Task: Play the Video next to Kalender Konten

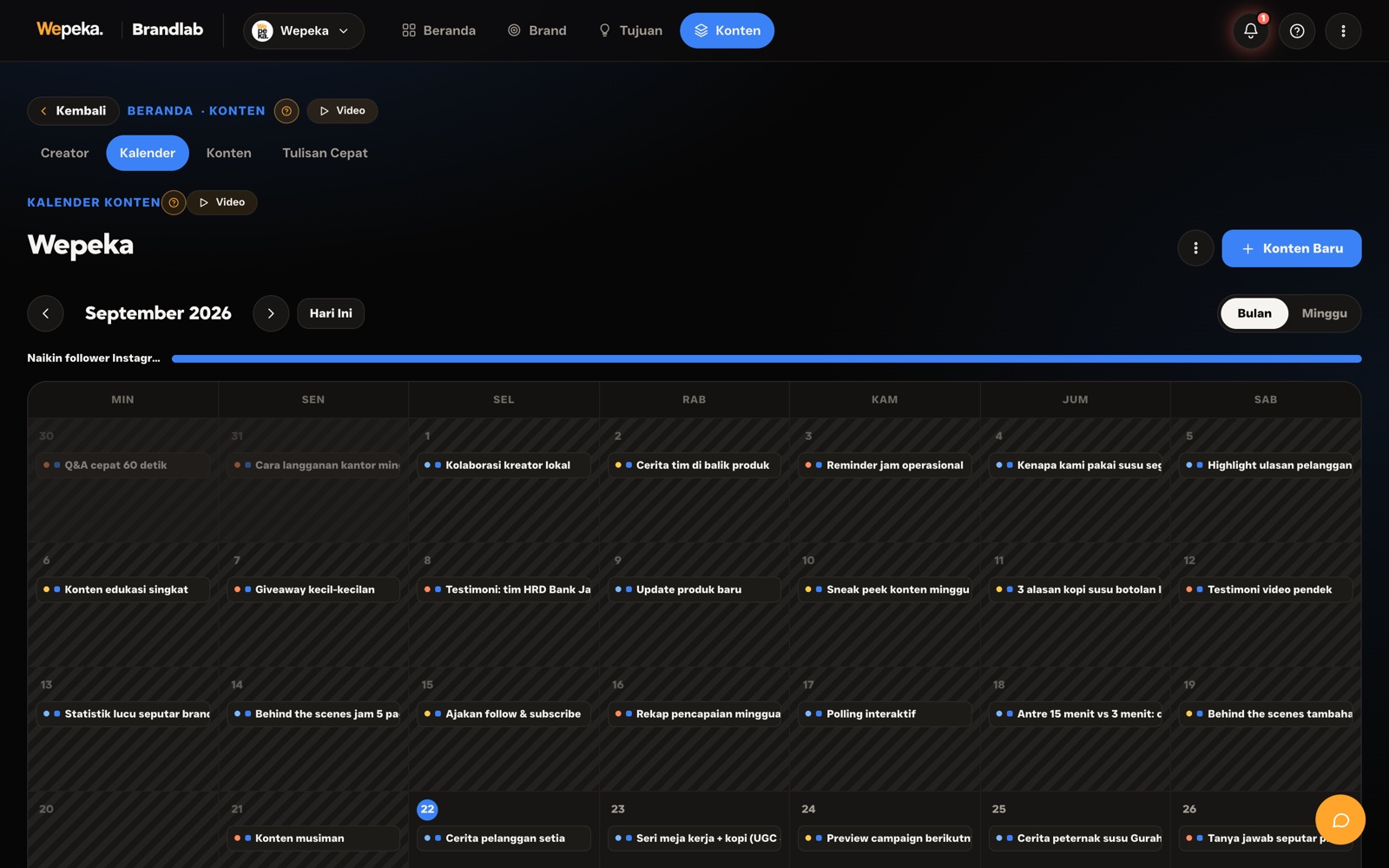Action: pos(222,202)
